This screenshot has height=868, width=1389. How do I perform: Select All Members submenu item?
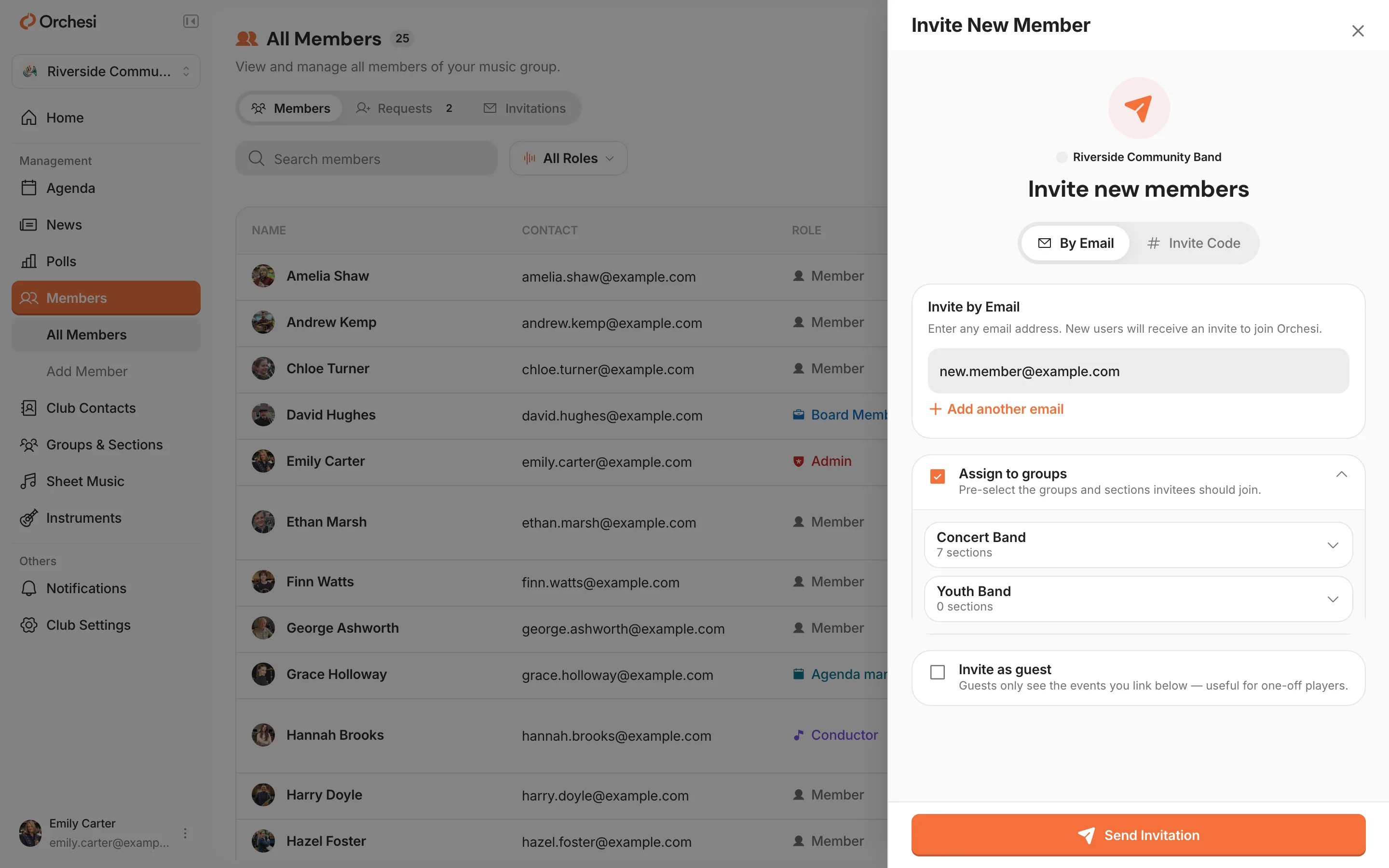[x=106, y=335]
